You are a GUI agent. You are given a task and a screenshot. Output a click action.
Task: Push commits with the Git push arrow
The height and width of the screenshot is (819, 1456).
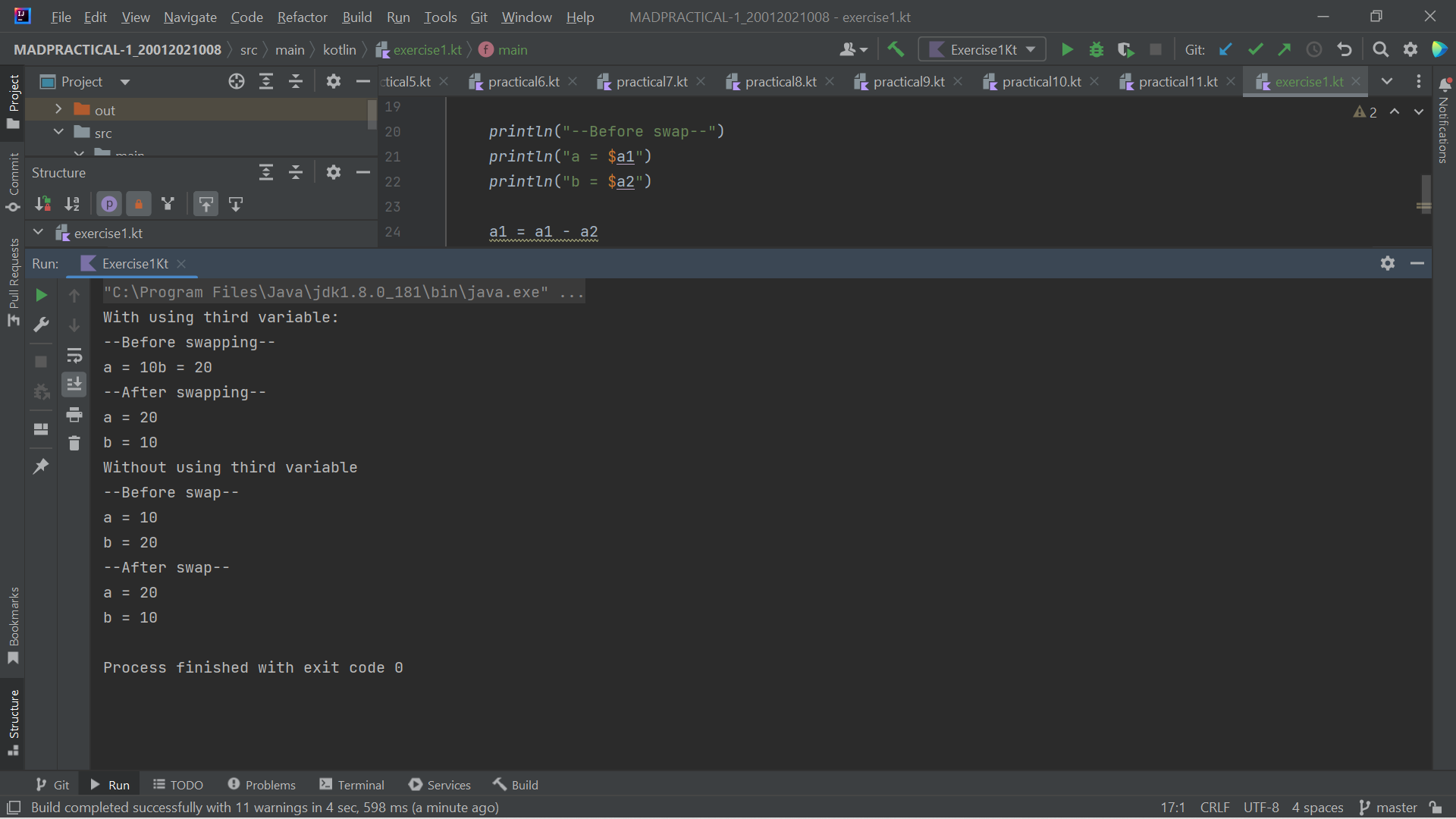point(1285,50)
